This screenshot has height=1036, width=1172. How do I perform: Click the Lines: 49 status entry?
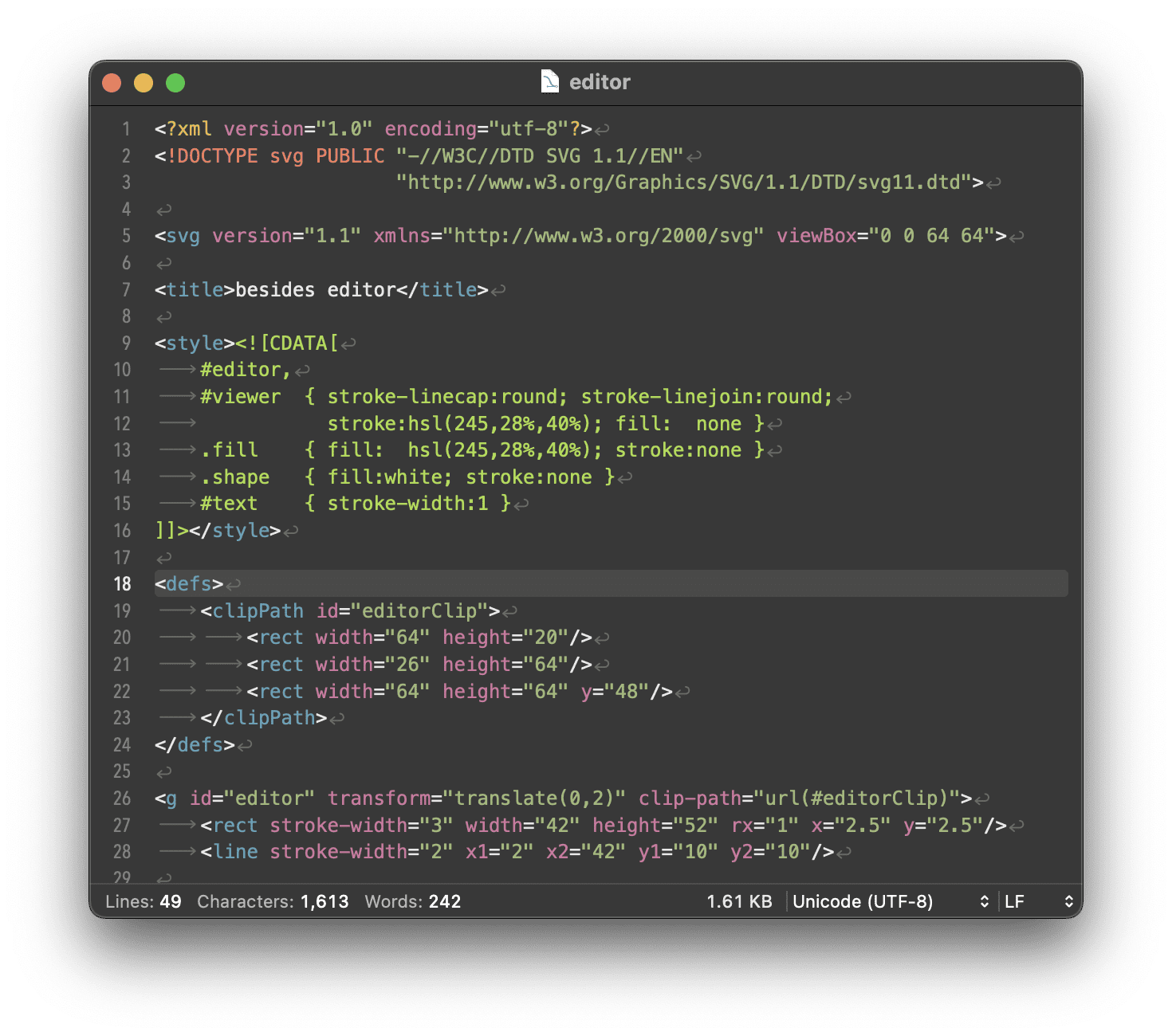tap(144, 901)
